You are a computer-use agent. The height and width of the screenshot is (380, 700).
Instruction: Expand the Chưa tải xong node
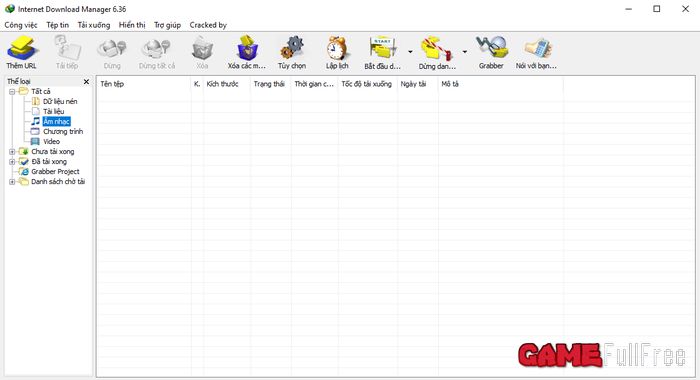point(12,152)
